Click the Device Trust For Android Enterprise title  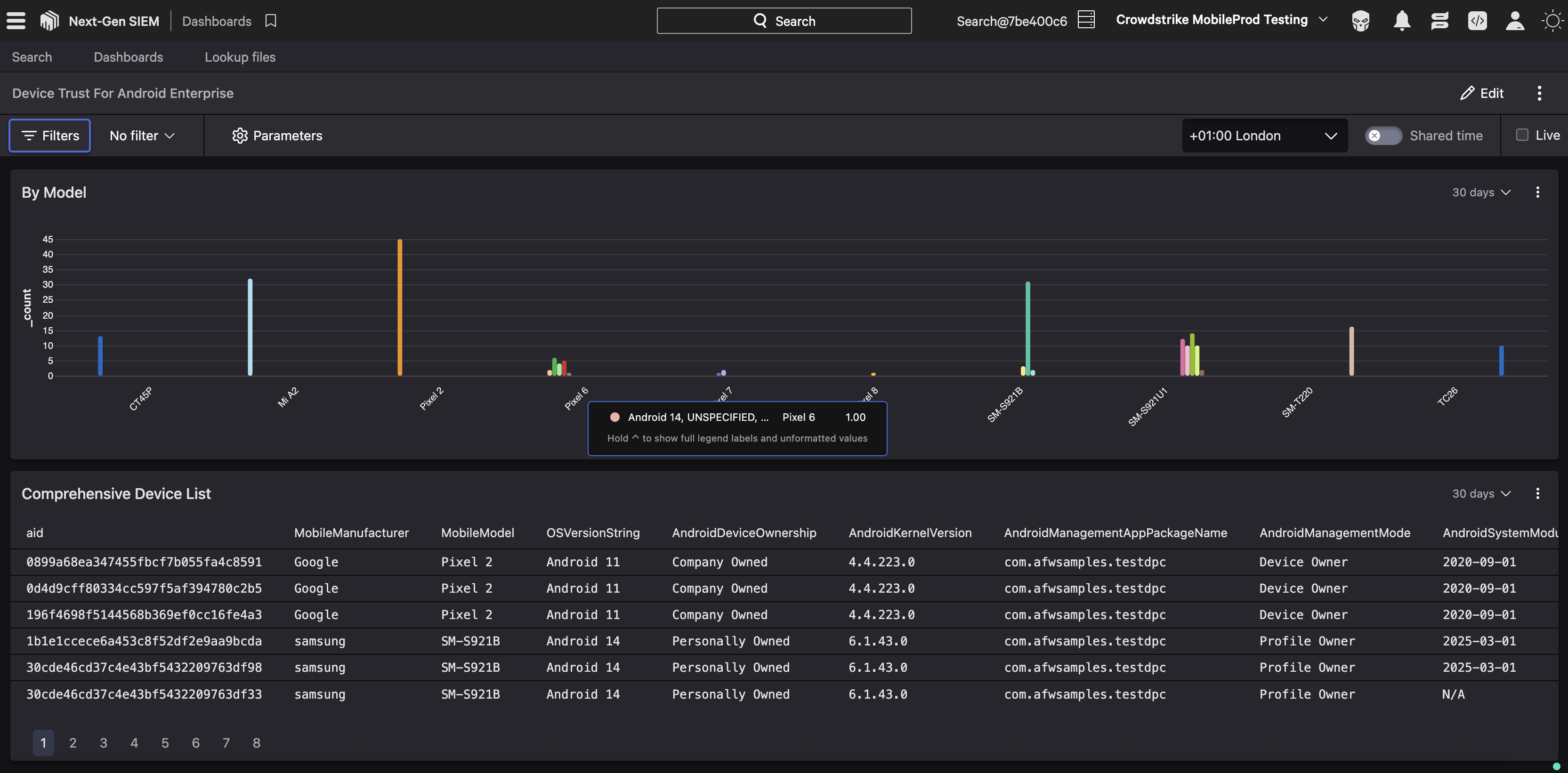pos(122,93)
